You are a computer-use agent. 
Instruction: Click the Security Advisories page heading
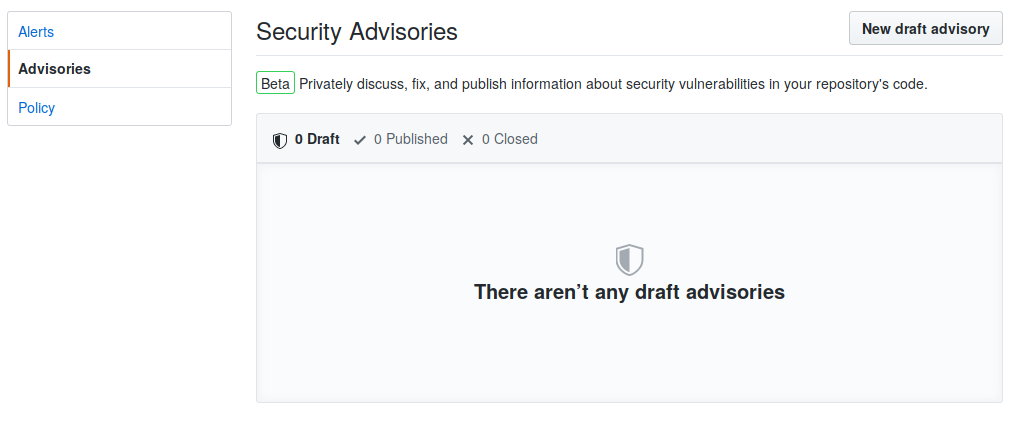pyautogui.click(x=356, y=32)
